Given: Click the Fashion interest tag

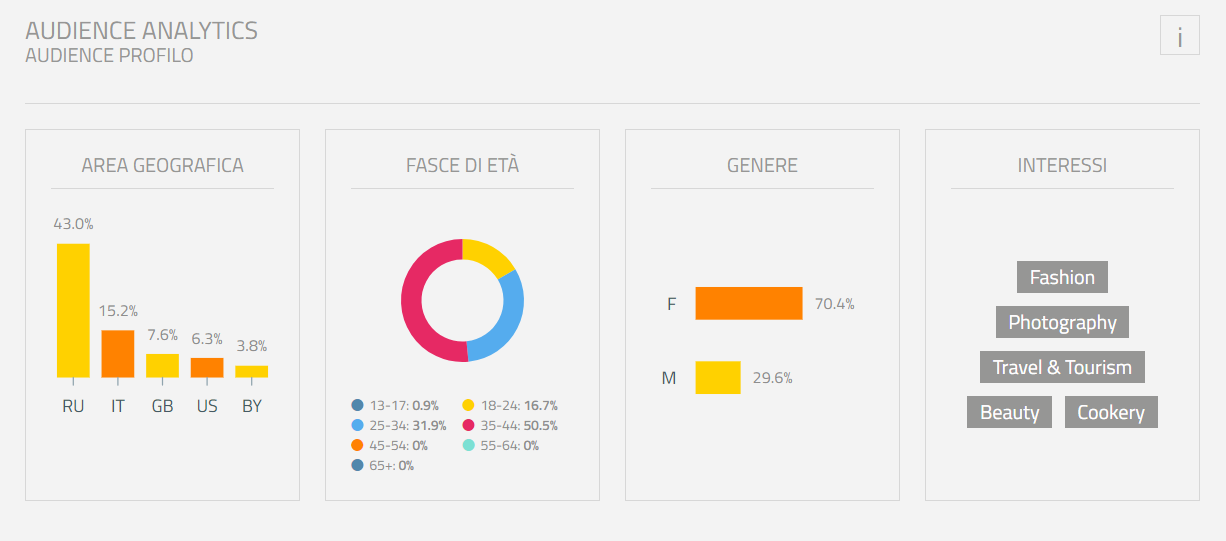Looking at the screenshot, I should [x=1062, y=278].
